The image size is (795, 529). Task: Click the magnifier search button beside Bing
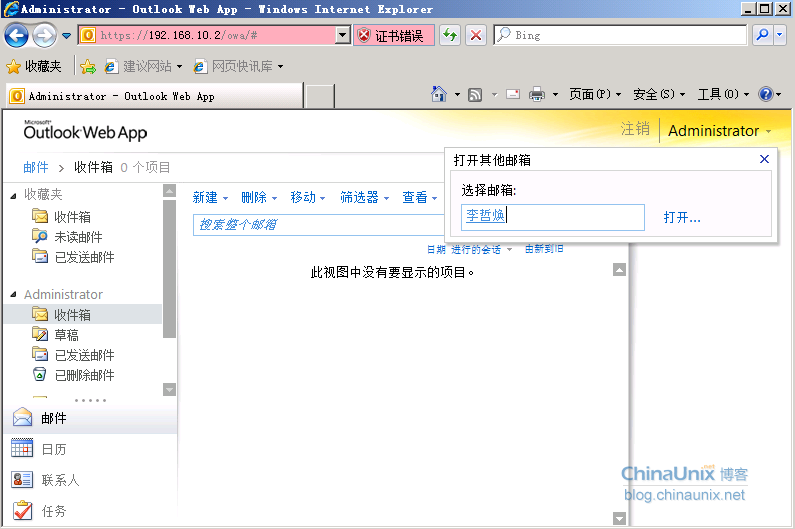pyautogui.click(x=762, y=35)
